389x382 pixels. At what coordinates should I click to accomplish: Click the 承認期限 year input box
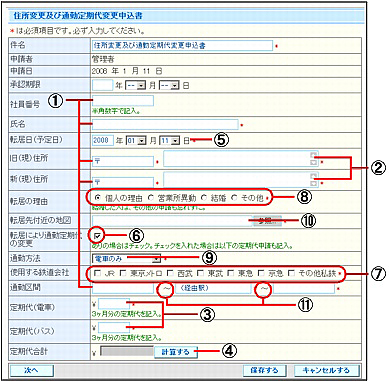(x=103, y=85)
